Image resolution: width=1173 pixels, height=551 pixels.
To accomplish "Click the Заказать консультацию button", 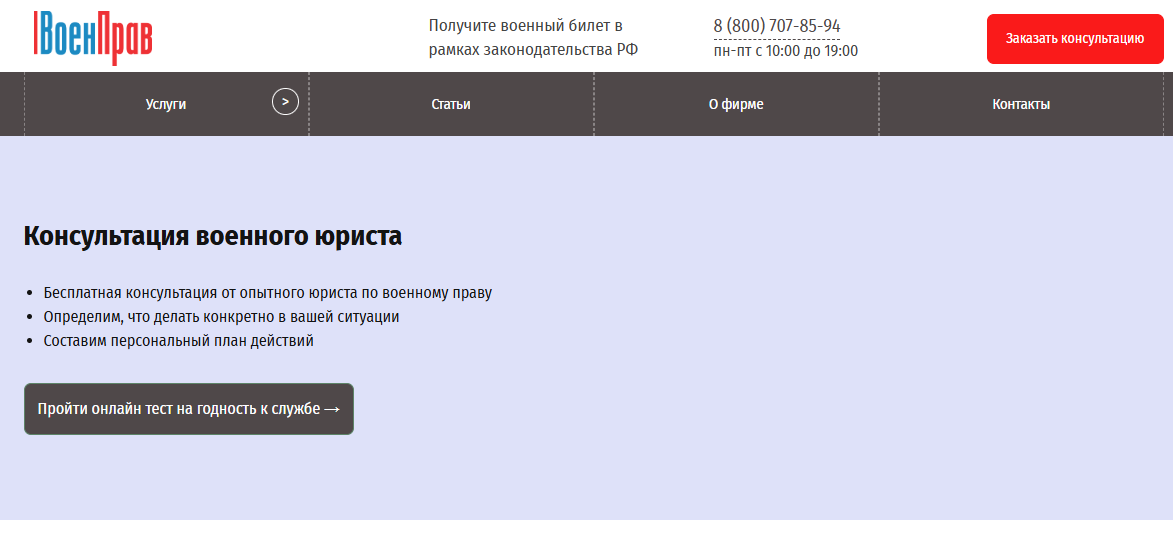I will point(1075,39).
